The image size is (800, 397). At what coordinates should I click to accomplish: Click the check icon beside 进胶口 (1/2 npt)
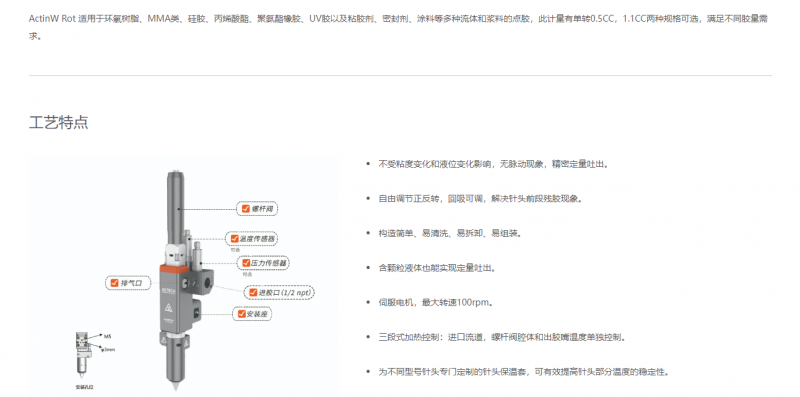tap(253, 292)
